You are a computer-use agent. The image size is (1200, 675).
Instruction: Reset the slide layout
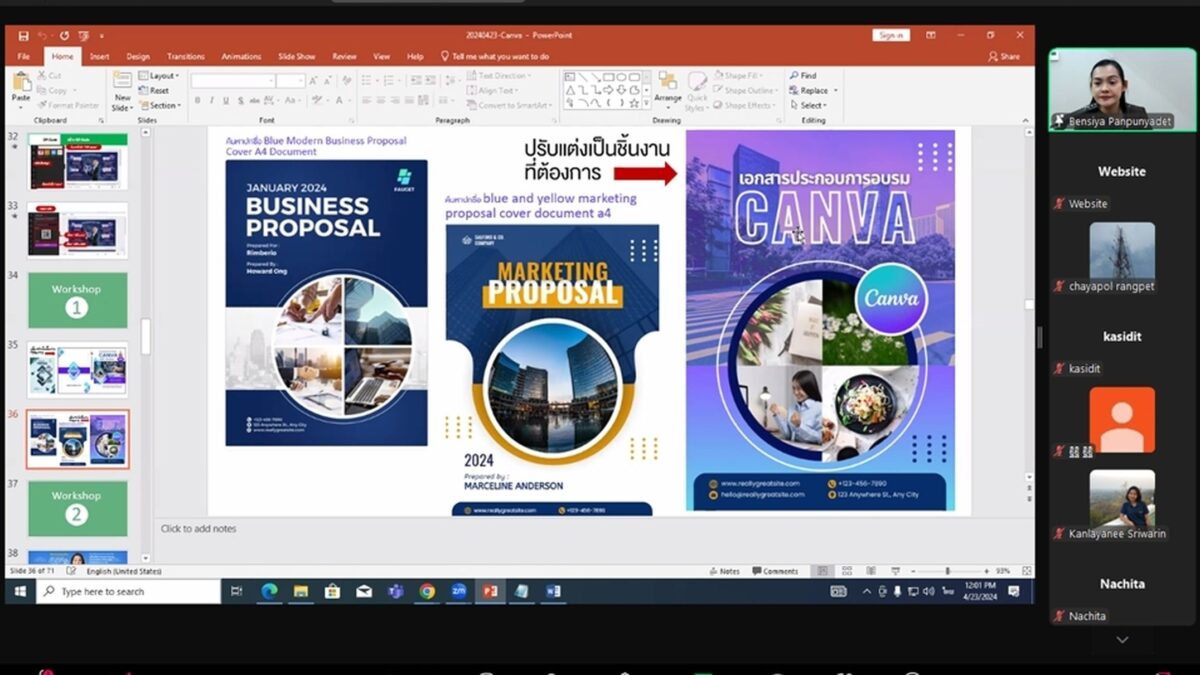point(154,90)
